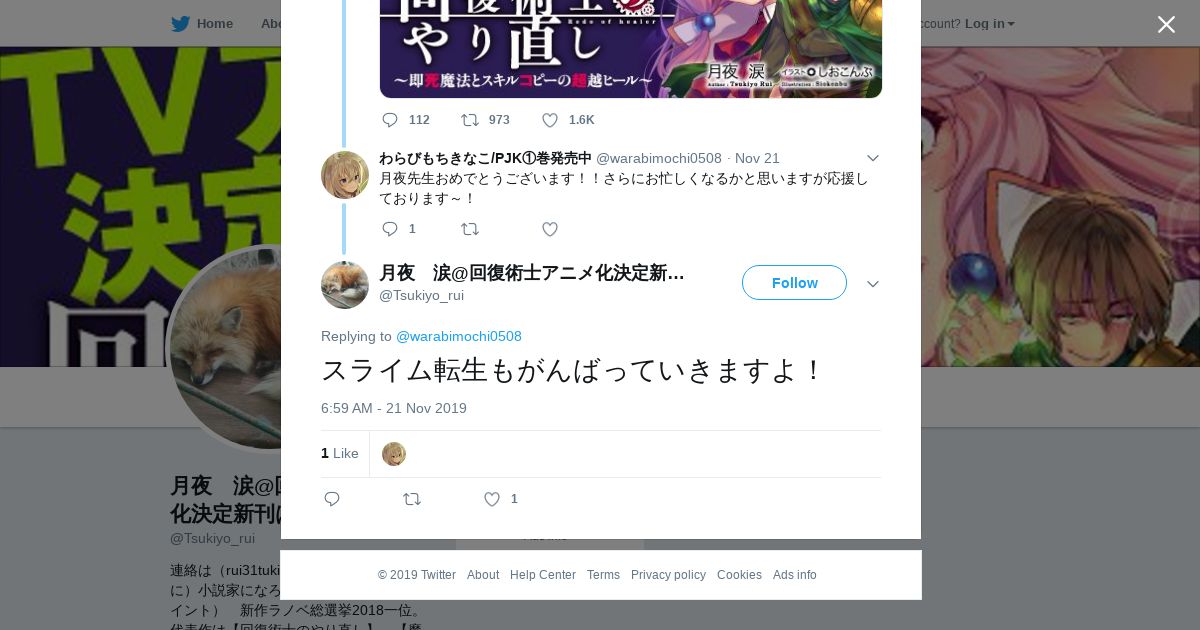Open fox profile avatar of Tsukiyo_rui tweet

tap(345, 285)
